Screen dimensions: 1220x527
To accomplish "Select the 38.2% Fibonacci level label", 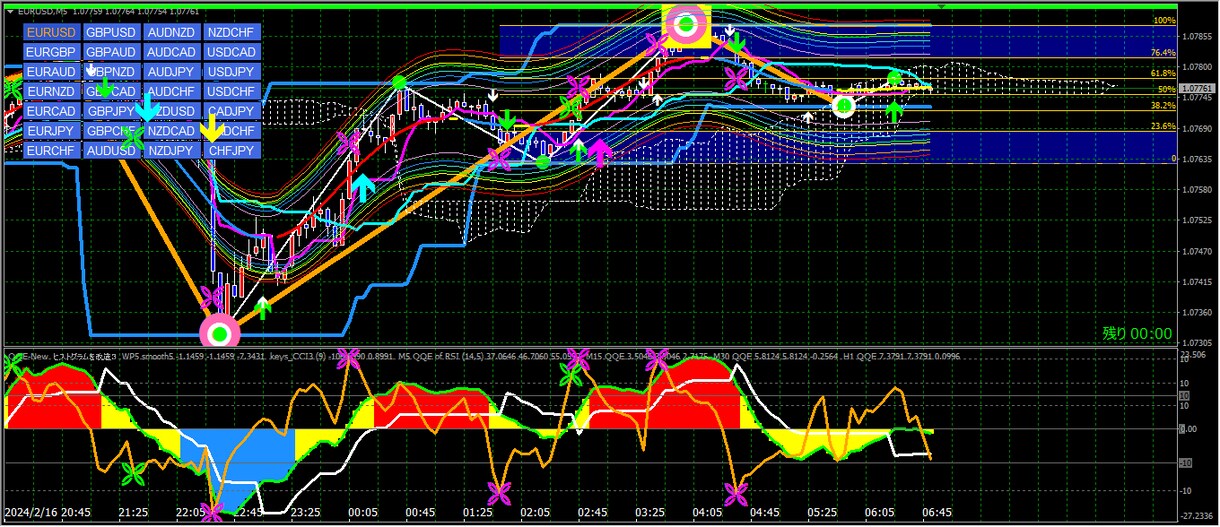I will pyautogui.click(x=1163, y=105).
